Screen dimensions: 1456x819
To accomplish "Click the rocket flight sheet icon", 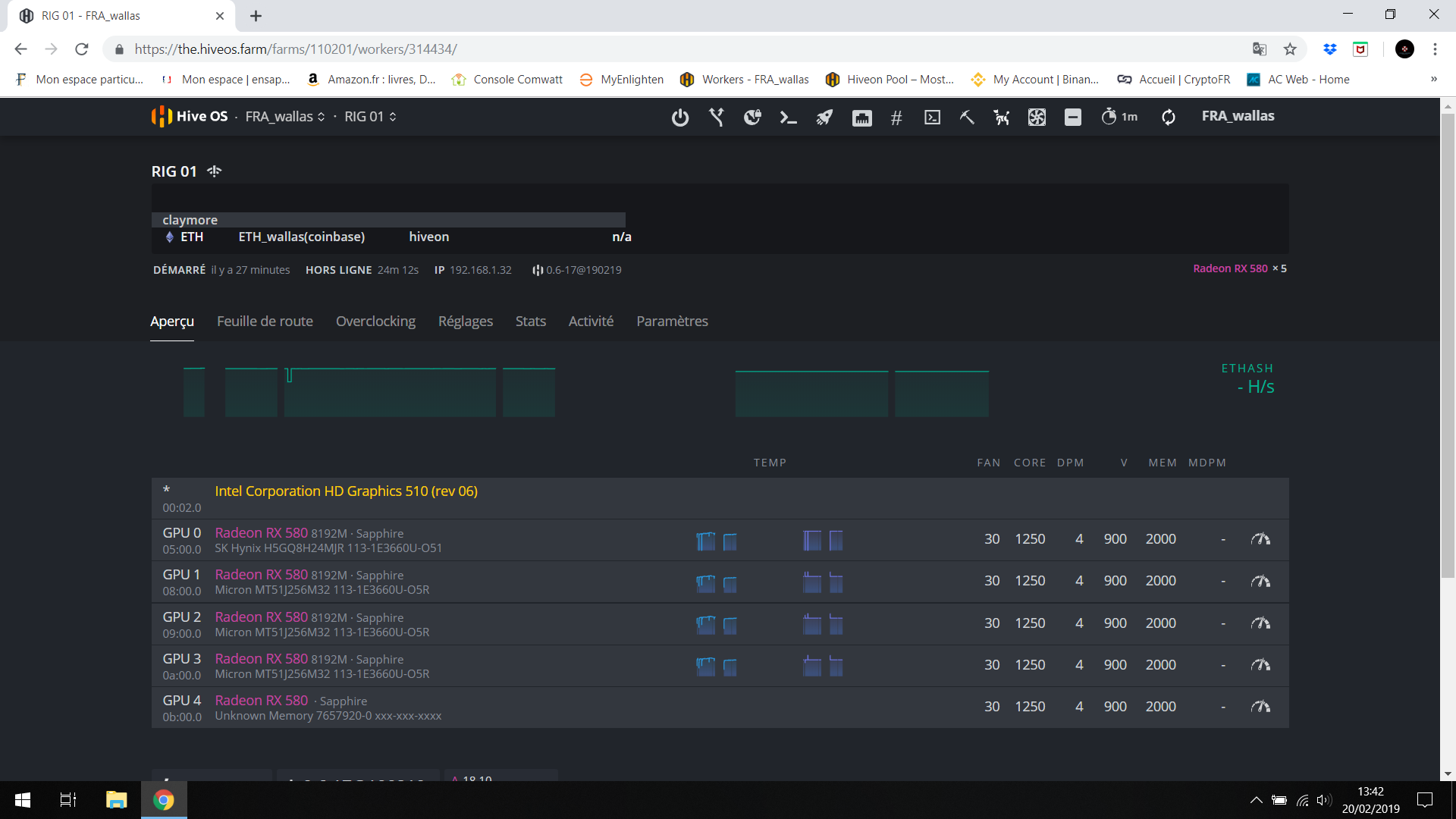I will coord(824,118).
